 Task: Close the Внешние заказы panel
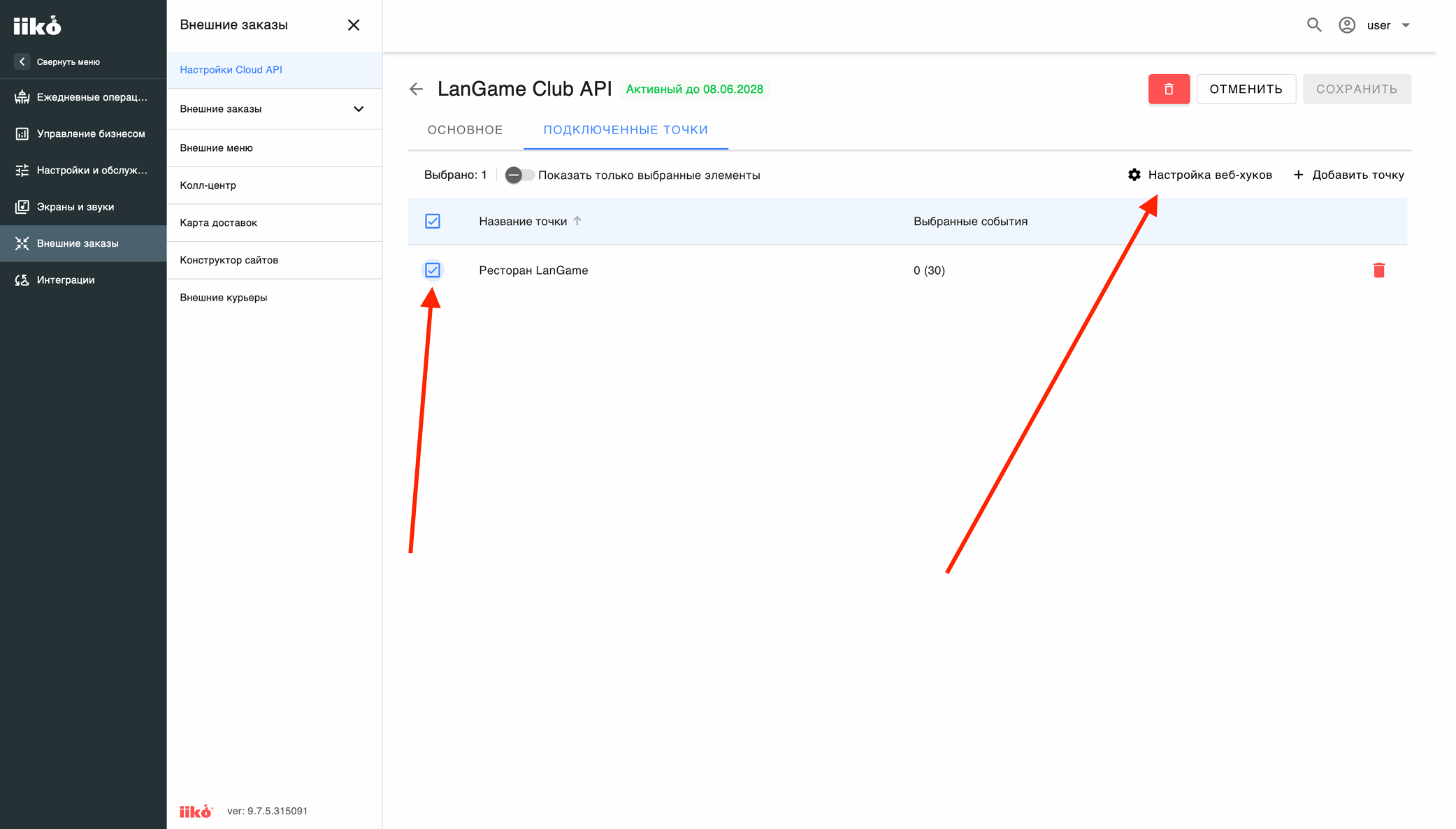pyautogui.click(x=354, y=25)
